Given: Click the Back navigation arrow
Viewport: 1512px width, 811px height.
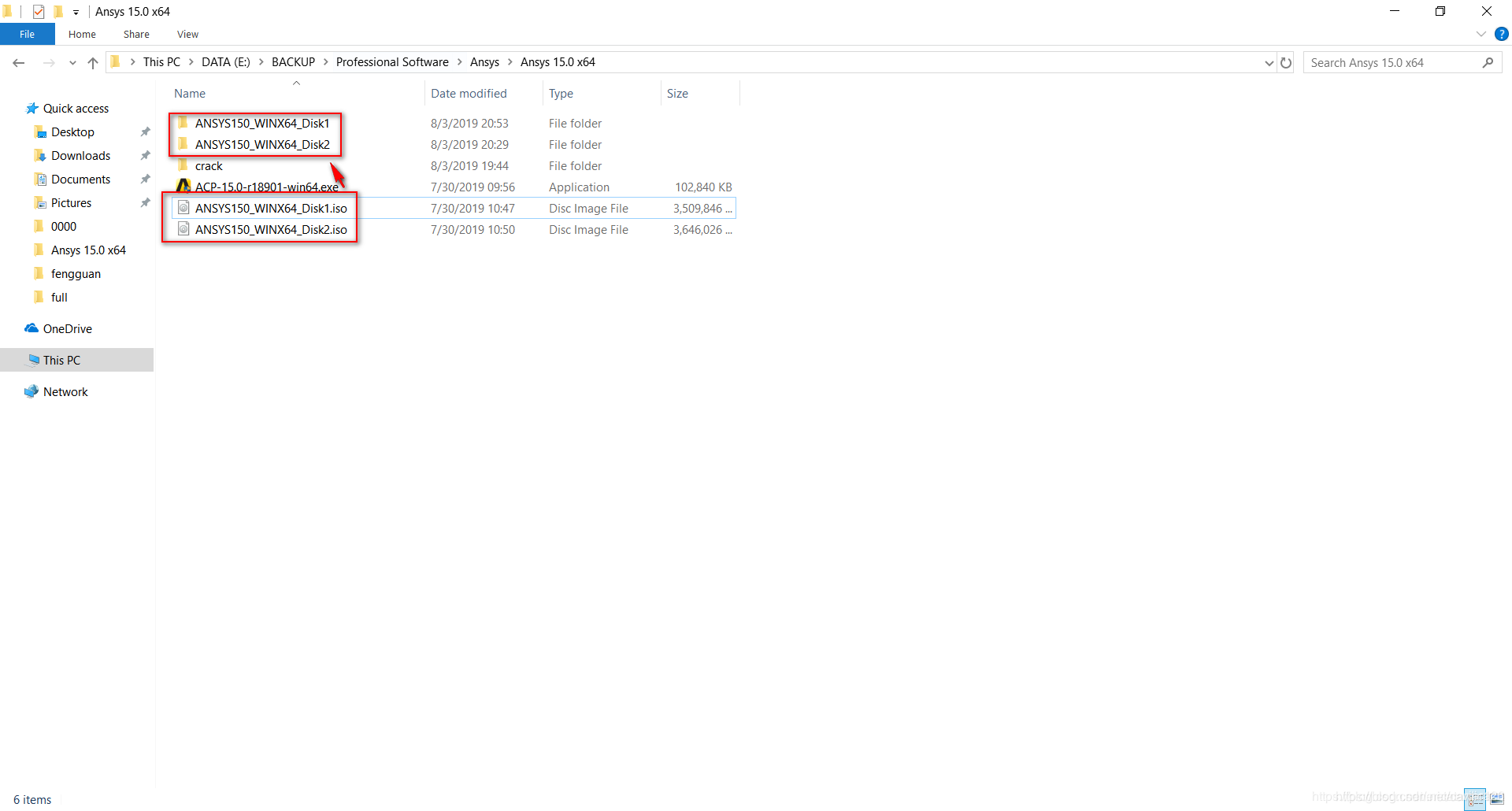Looking at the screenshot, I should (19, 62).
